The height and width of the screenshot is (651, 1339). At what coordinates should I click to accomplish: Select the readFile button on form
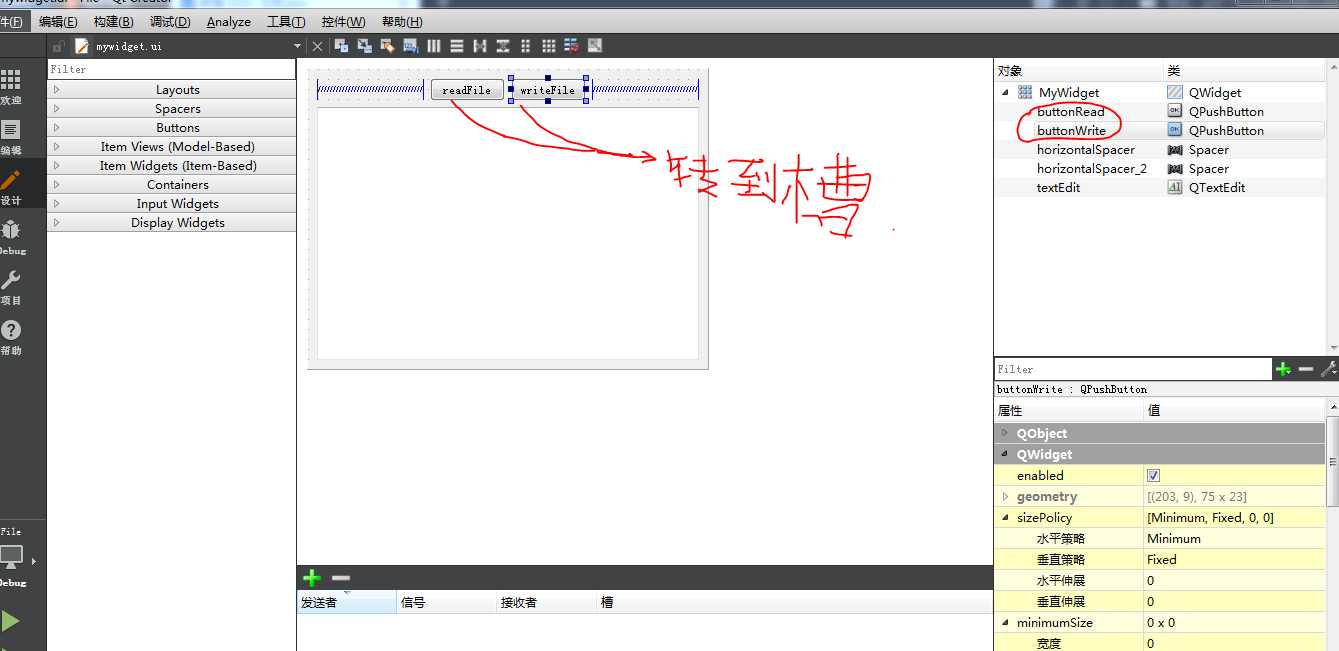click(467, 90)
